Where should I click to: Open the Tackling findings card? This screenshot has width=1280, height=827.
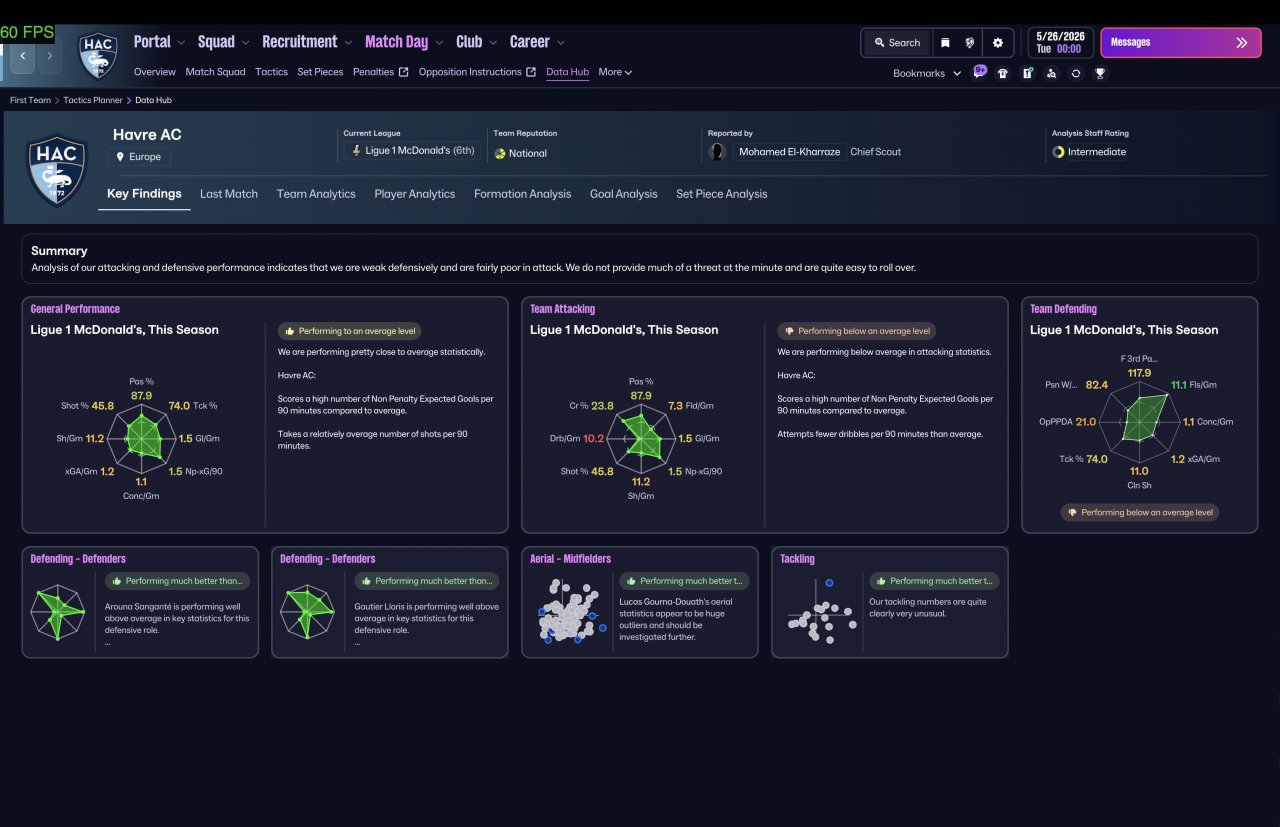point(890,602)
